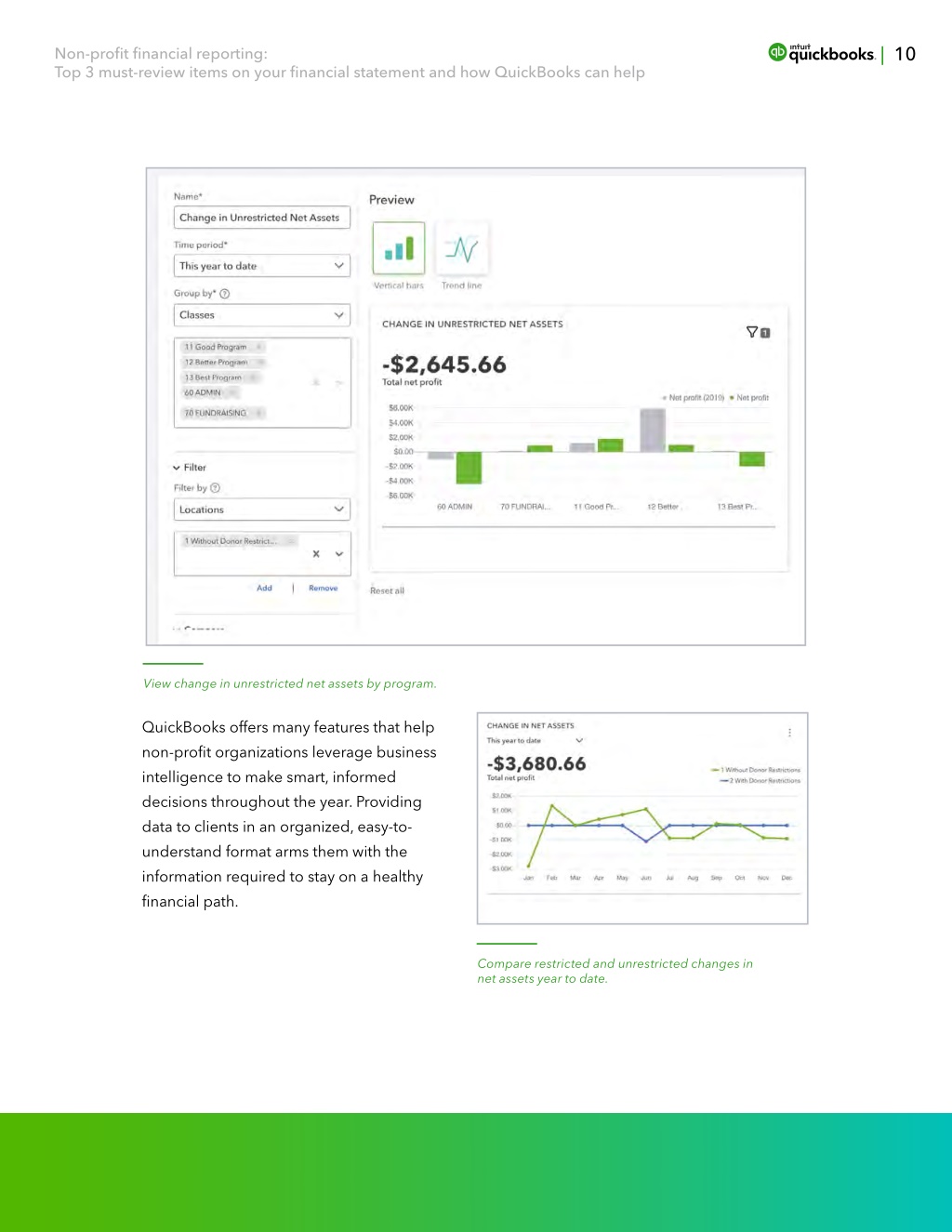The image size is (952, 1232).
Task: Click the '11 Good Pr...' axis label
Action: point(595,507)
